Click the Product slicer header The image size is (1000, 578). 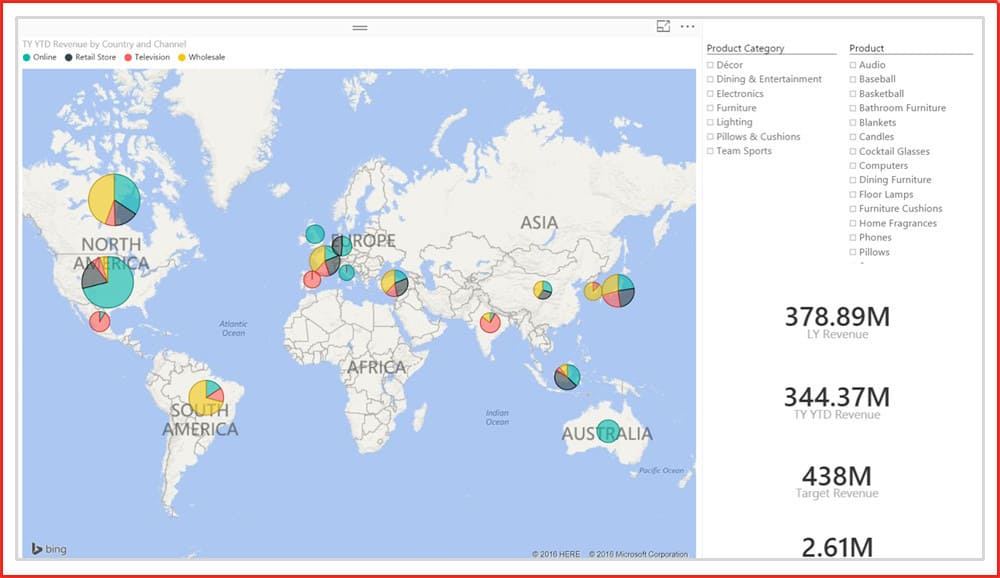(866, 48)
